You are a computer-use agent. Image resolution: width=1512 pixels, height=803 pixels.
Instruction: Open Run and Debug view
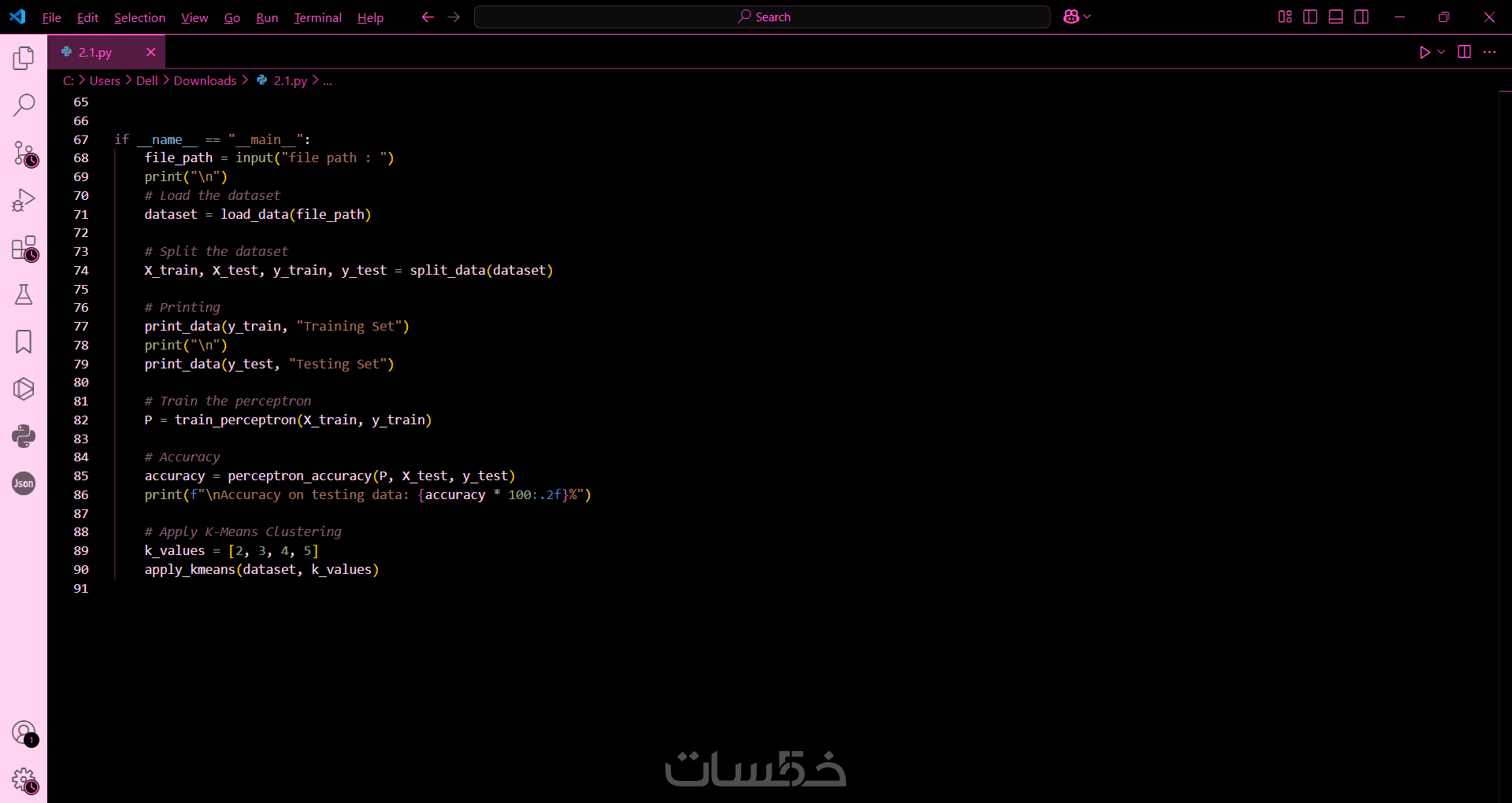click(24, 200)
